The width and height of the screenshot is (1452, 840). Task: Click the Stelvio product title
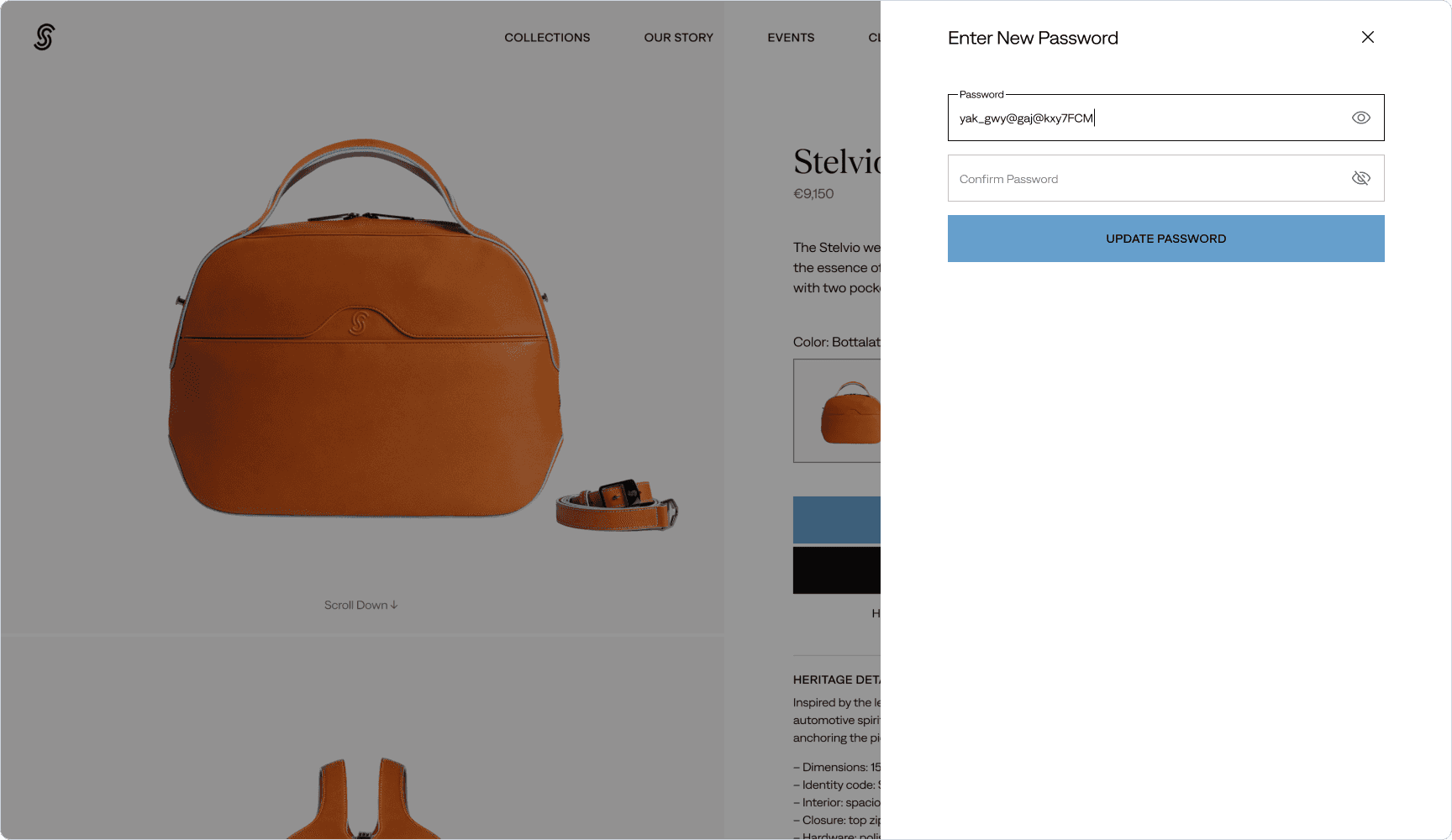(x=837, y=161)
